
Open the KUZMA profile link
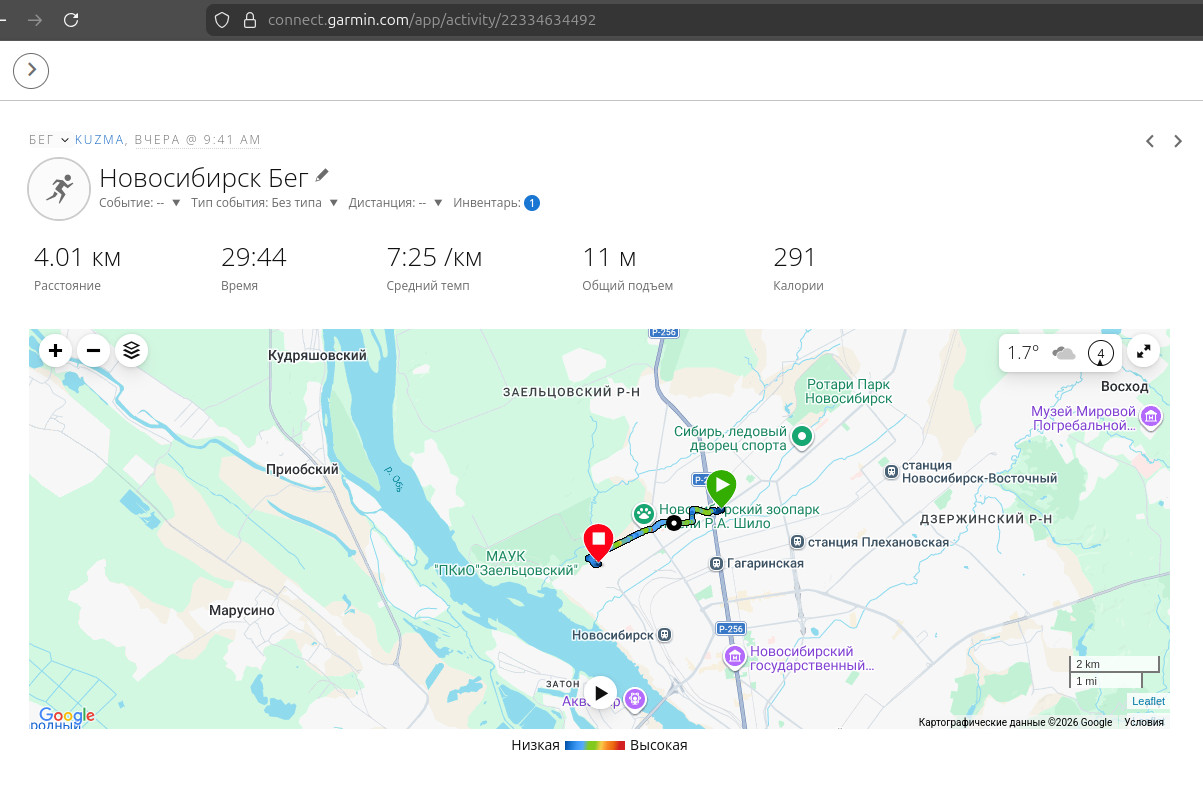(x=99, y=140)
